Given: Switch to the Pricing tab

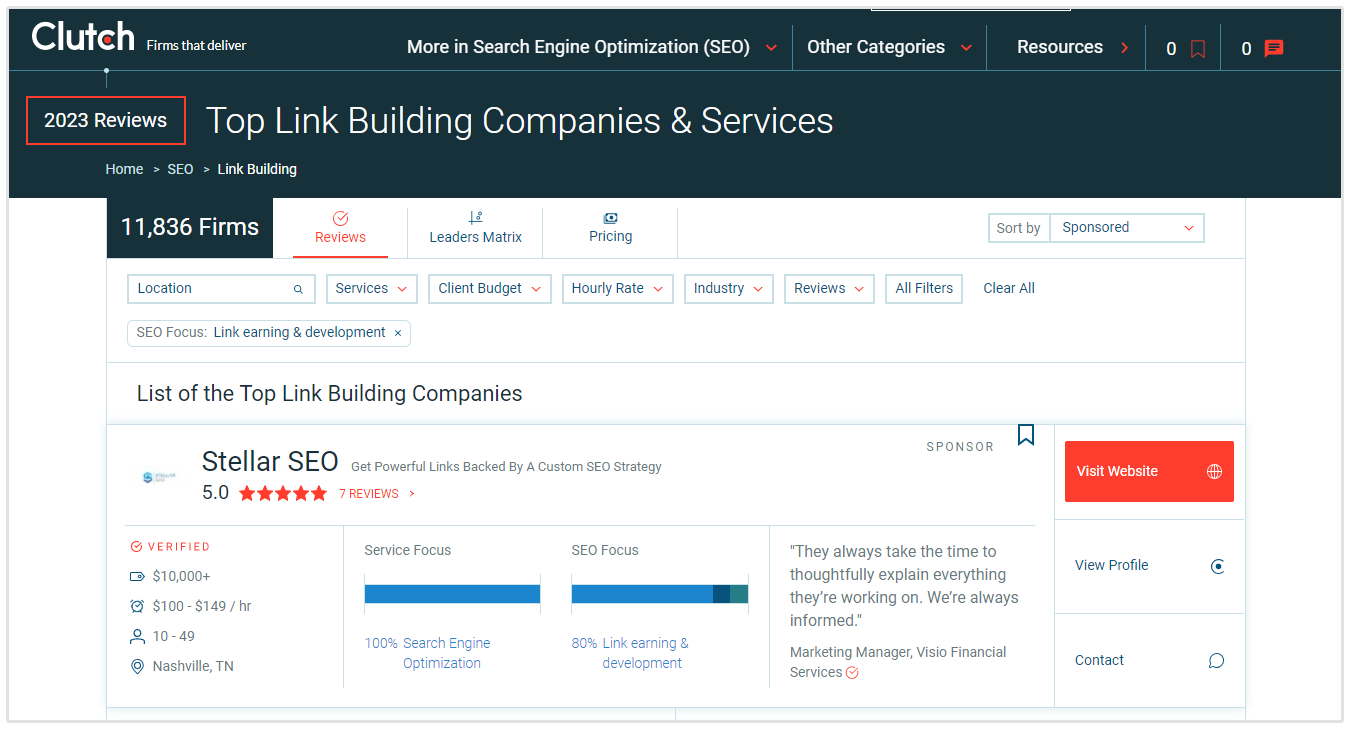Looking at the screenshot, I should pyautogui.click(x=610, y=228).
